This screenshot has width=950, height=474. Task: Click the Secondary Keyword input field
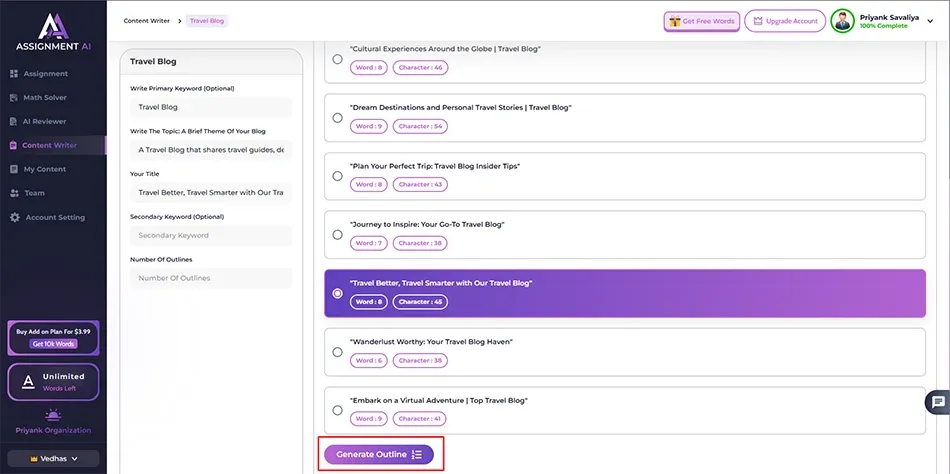coord(210,236)
